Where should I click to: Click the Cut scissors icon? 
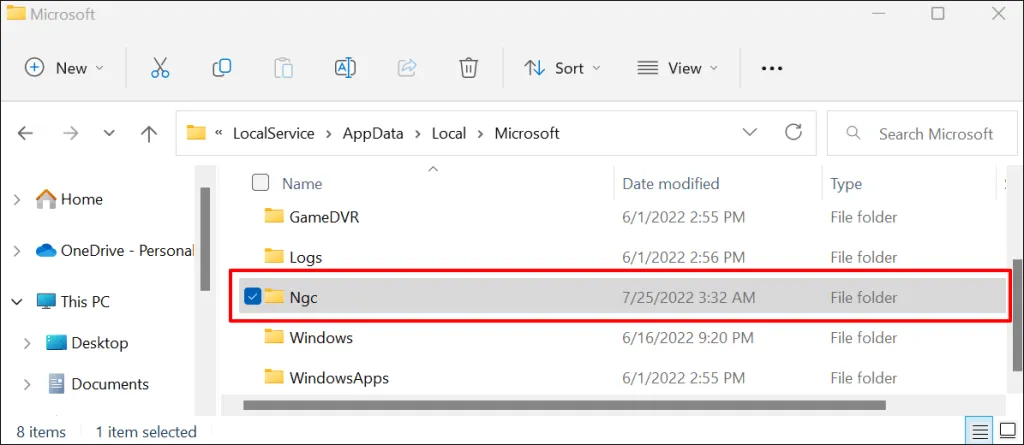[x=160, y=68]
